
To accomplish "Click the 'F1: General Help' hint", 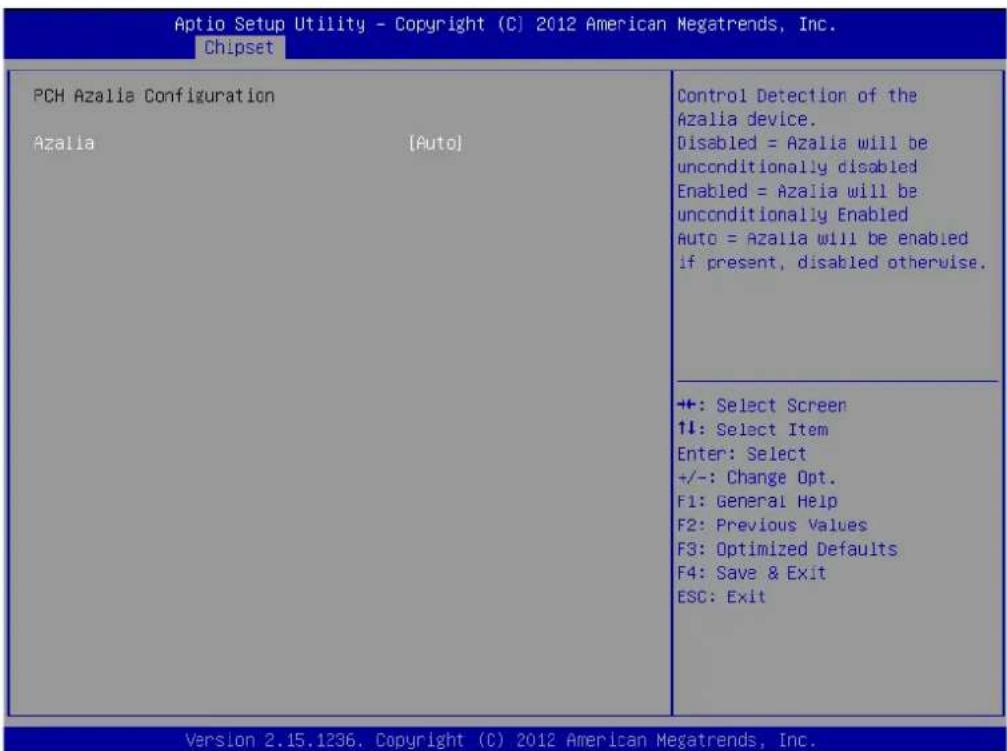I will (757, 501).
